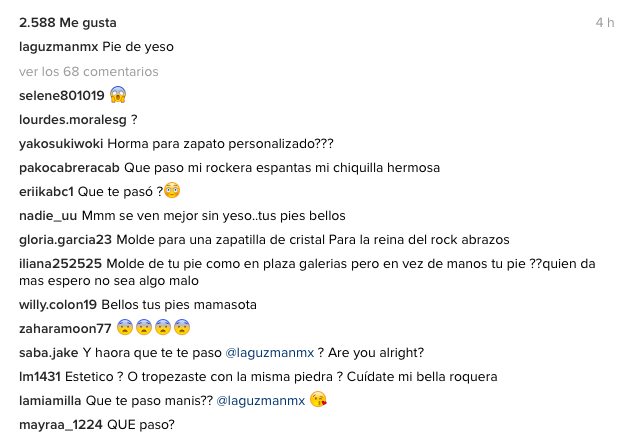This screenshot has width=635, height=438.
Task: Visit iliana252525 profile page
Action: pyautogui.click(x=60, y=264)
